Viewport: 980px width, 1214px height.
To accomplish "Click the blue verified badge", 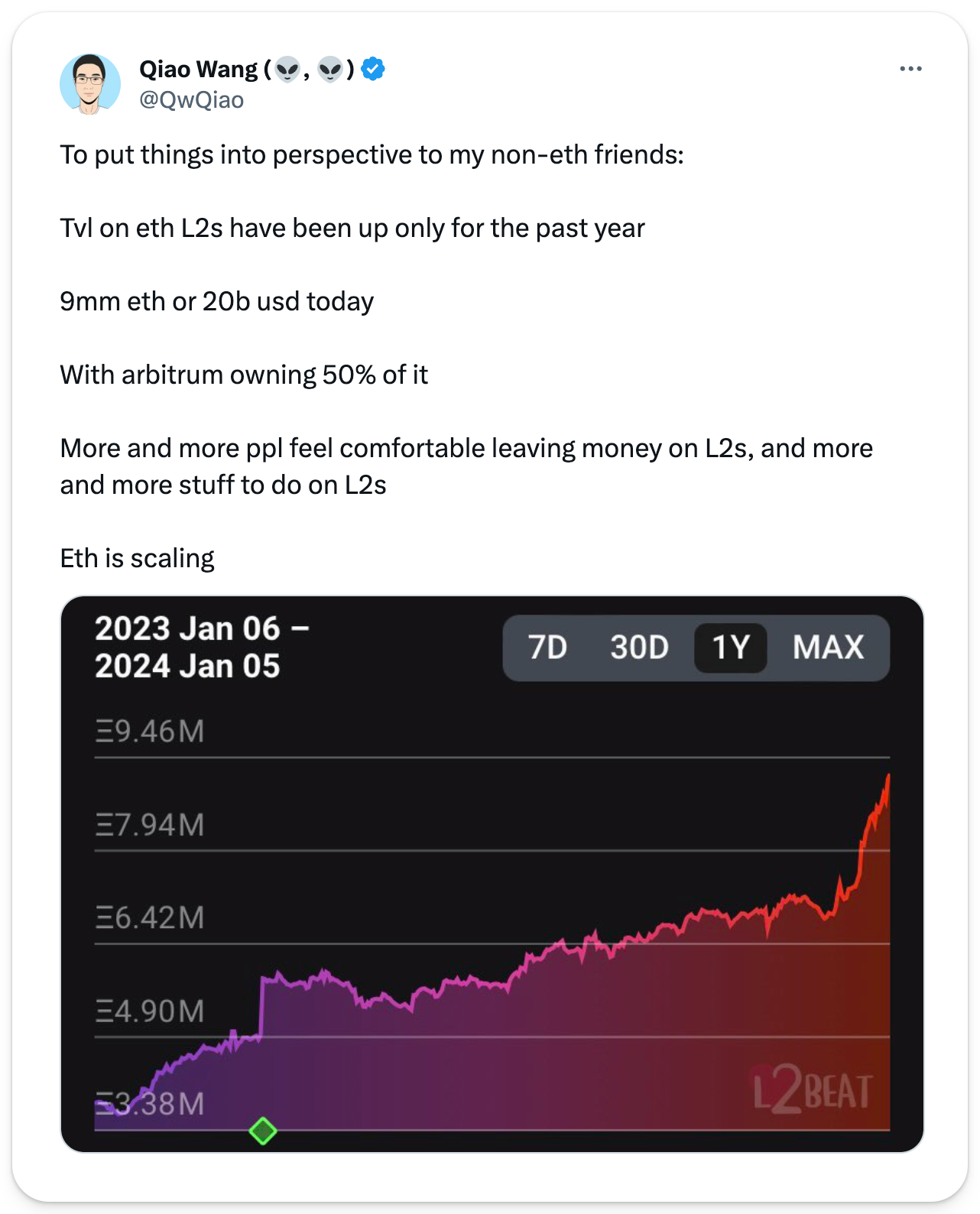I will click(373, 69).
